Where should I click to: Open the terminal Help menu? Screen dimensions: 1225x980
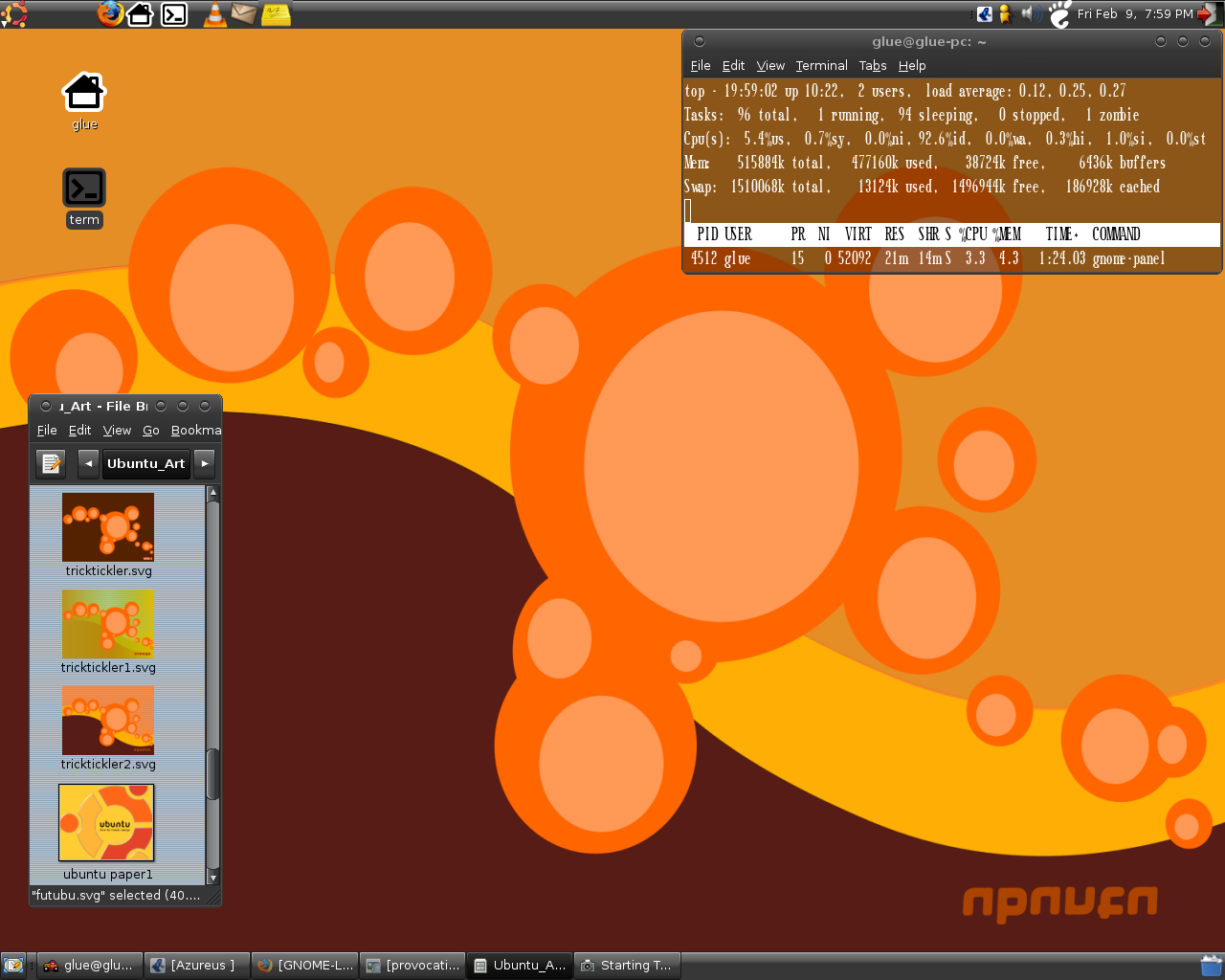click(912, 65)
